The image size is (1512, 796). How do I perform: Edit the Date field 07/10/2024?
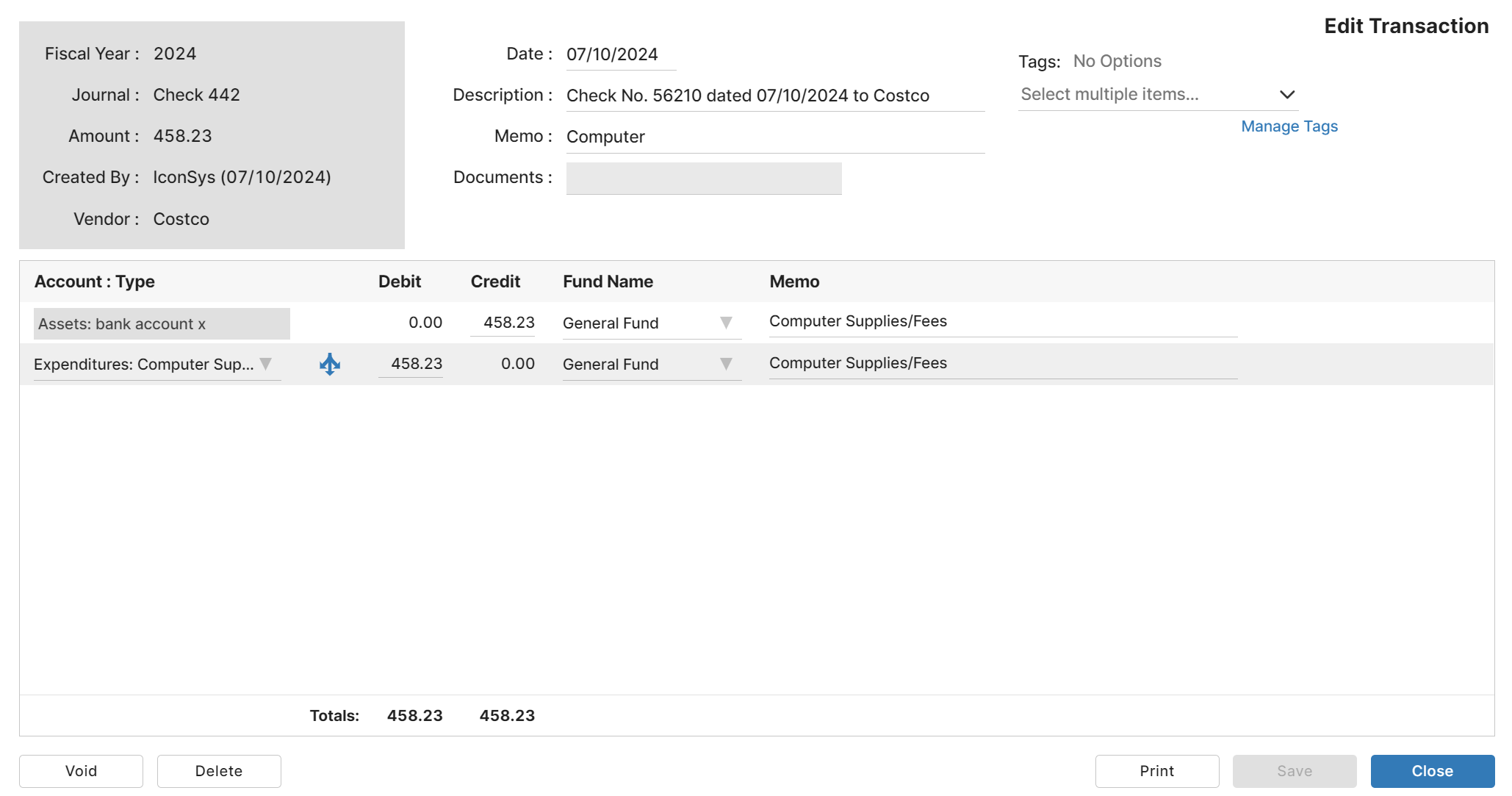click(x=621, y=55)
